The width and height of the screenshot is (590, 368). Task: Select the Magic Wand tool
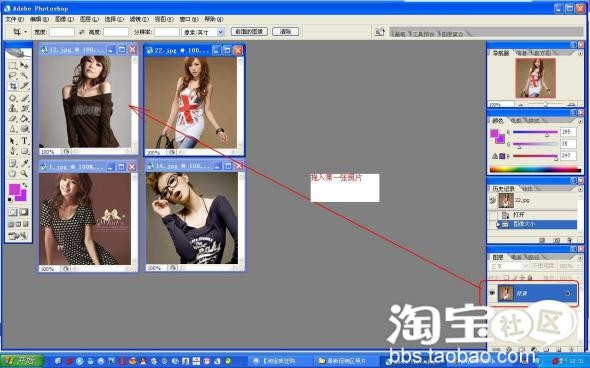click(24, 76)
